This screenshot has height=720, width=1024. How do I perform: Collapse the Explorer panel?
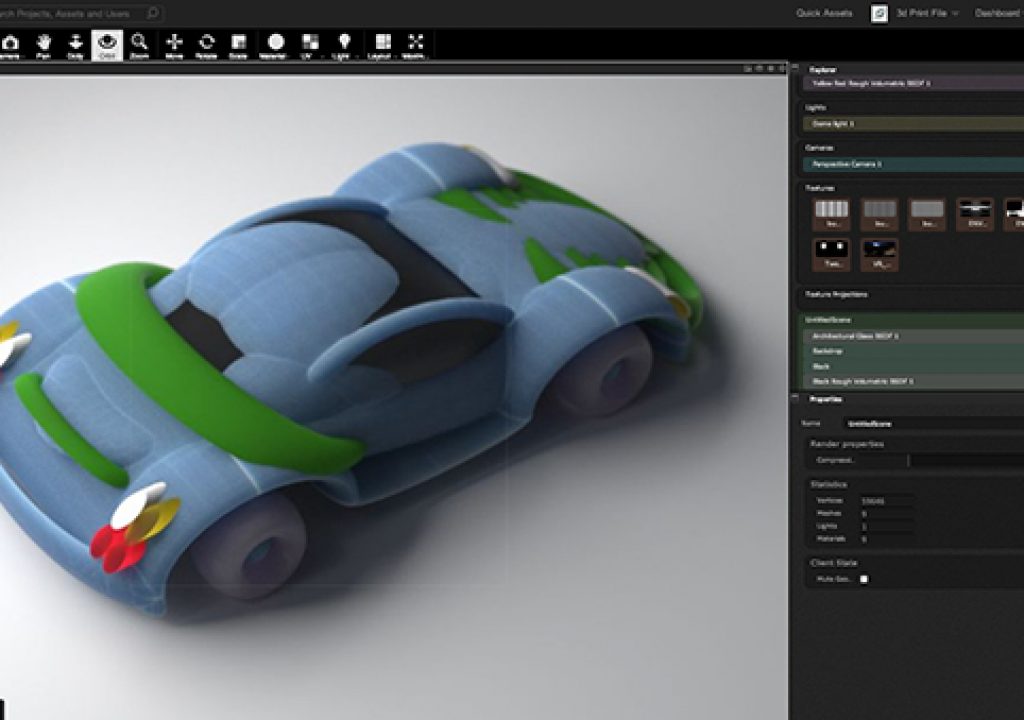pyautogui.click(x=795, y=67)
